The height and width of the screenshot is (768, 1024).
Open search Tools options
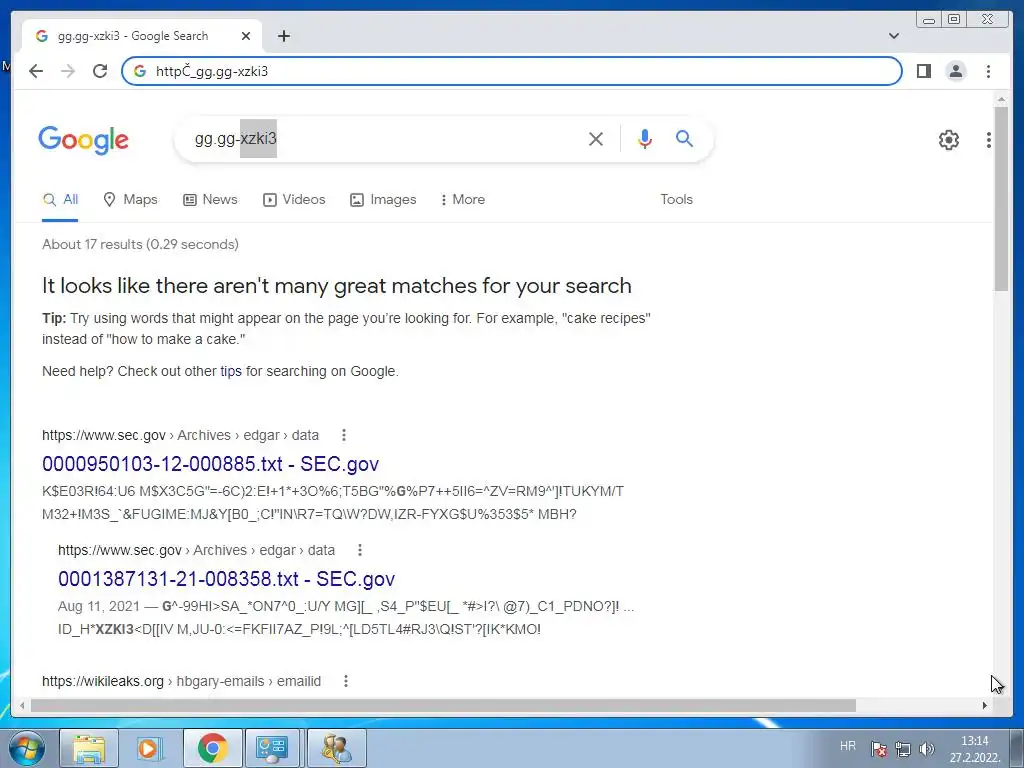tap(677, 200)
